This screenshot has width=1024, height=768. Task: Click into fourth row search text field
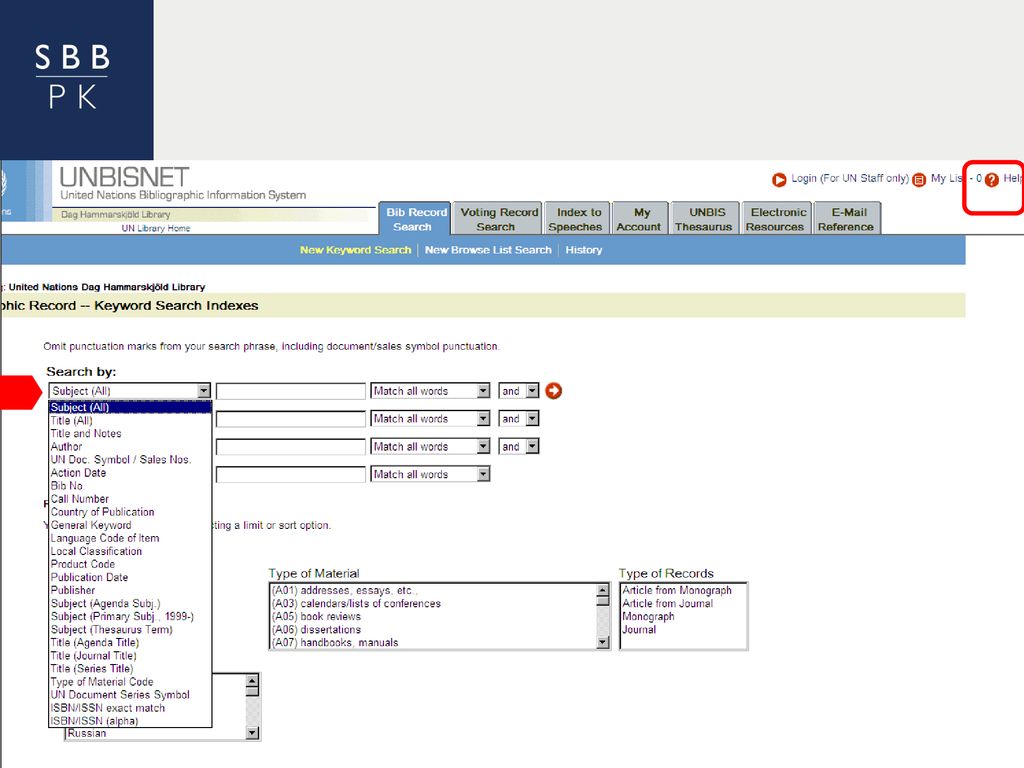point(291,474)
